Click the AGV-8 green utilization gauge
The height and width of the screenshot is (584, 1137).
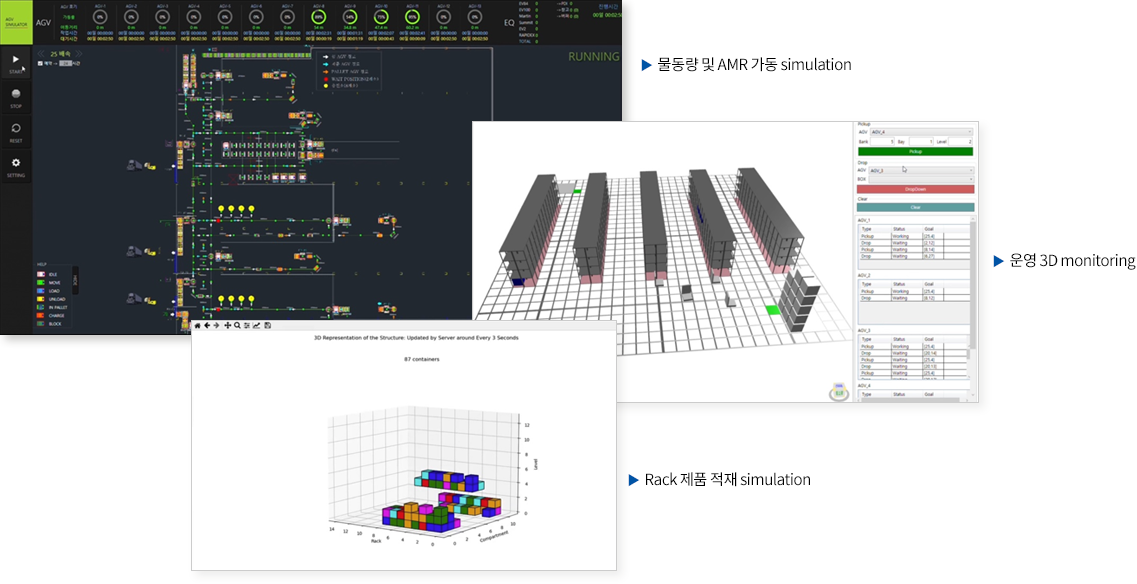coord(318,16)
